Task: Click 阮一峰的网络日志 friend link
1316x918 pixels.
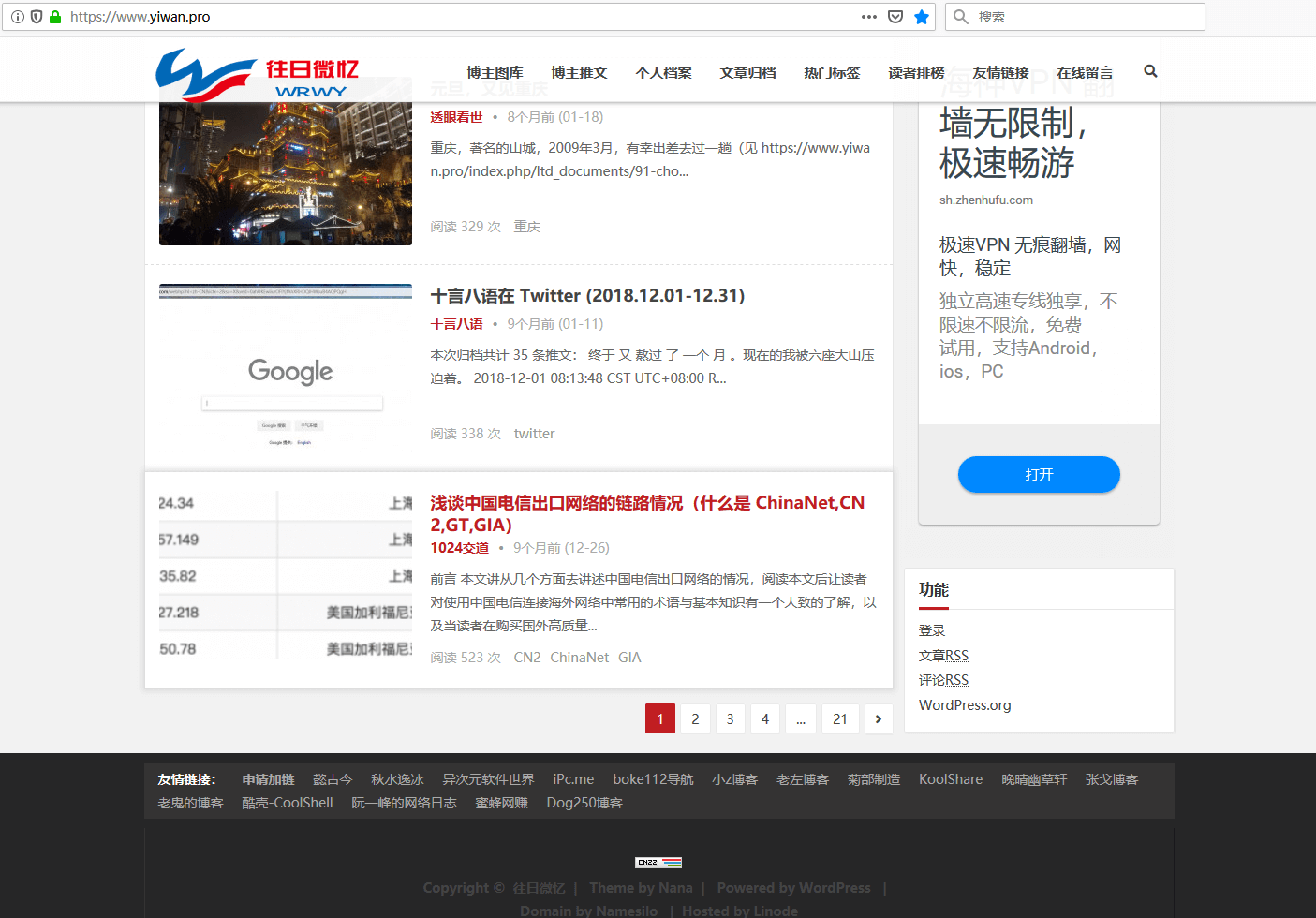Action: 404,803
